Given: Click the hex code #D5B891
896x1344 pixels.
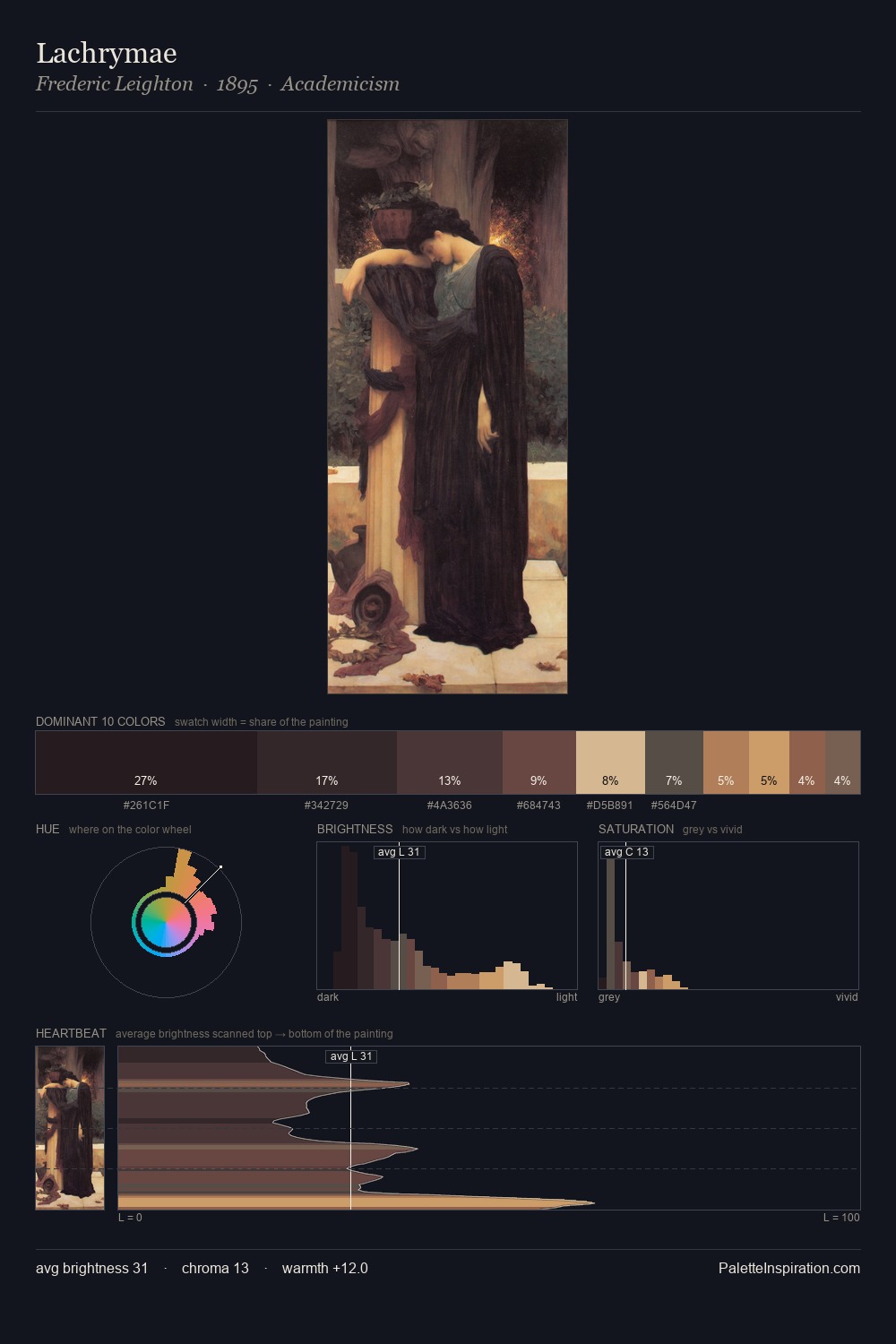Looking at the screenshot, I should pos(609,806).
